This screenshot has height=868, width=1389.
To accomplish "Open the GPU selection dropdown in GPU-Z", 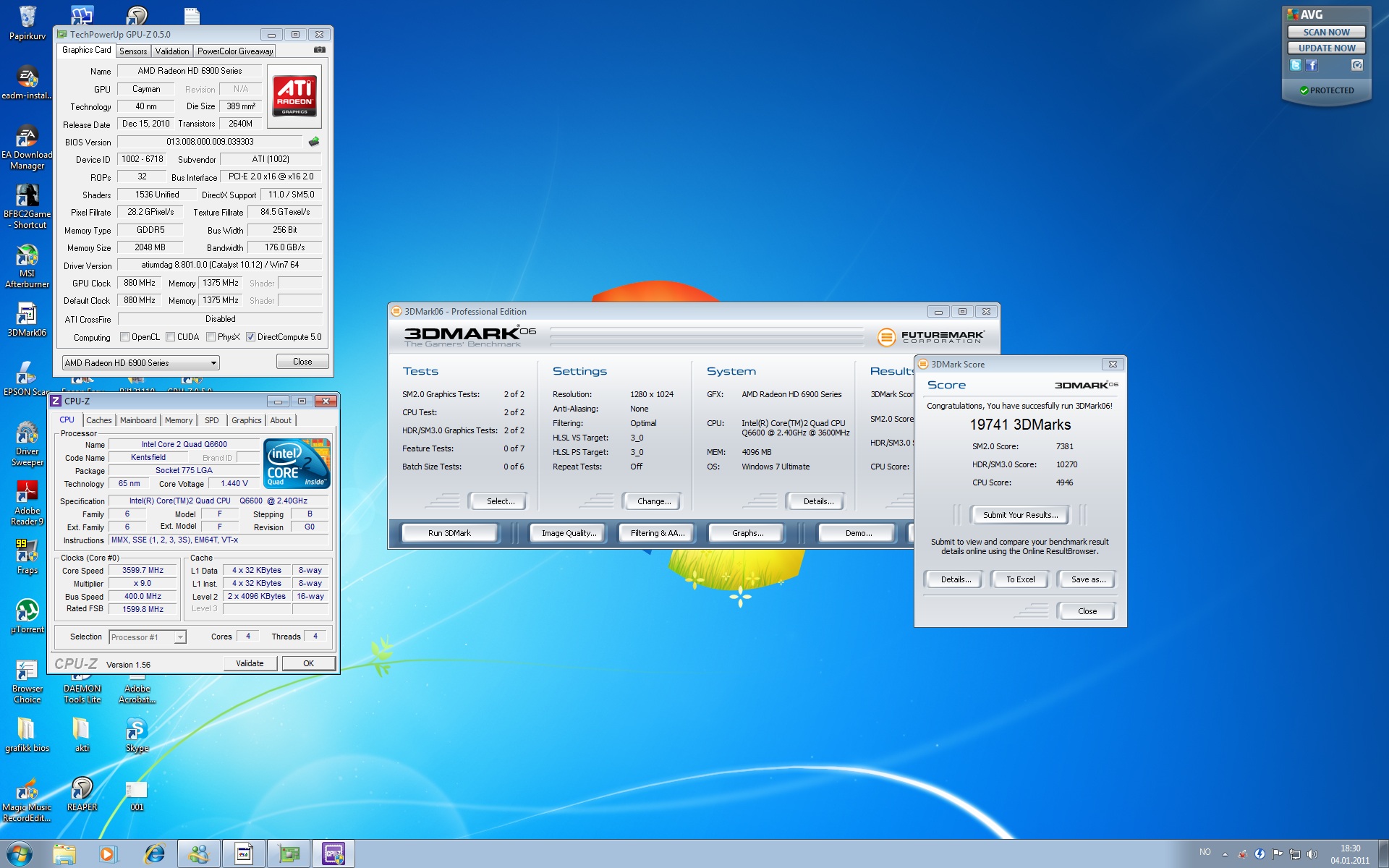I will pyautogui.click(x=140, y=363).
